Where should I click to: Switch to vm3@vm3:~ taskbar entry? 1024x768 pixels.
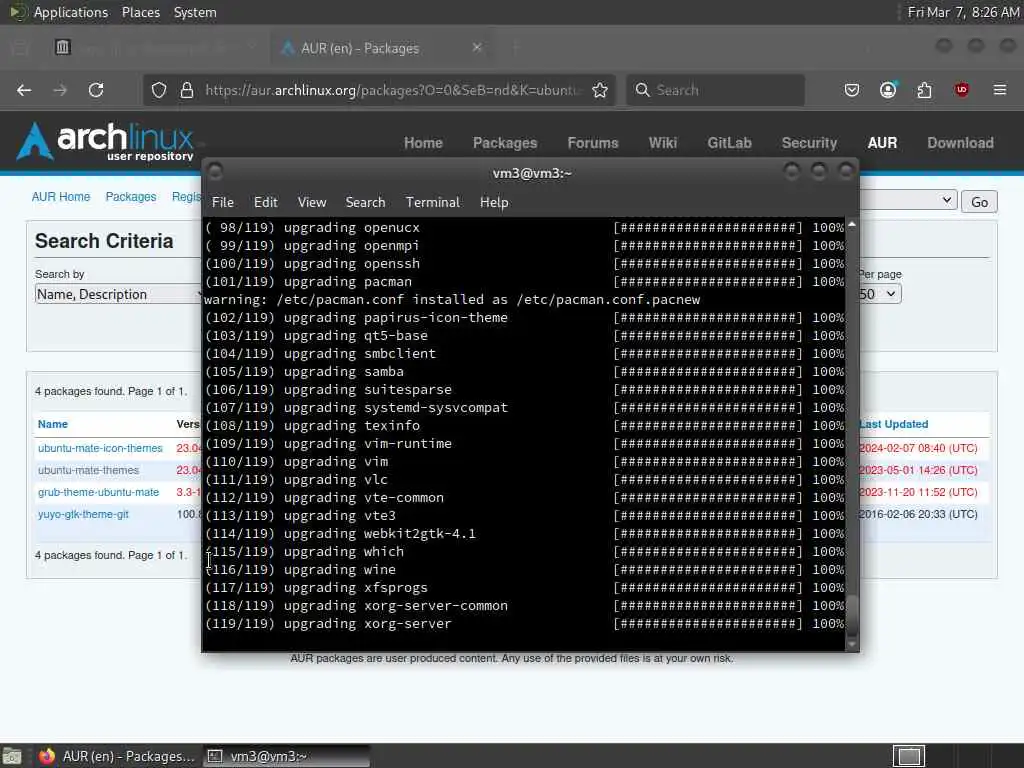pos(286,756)
